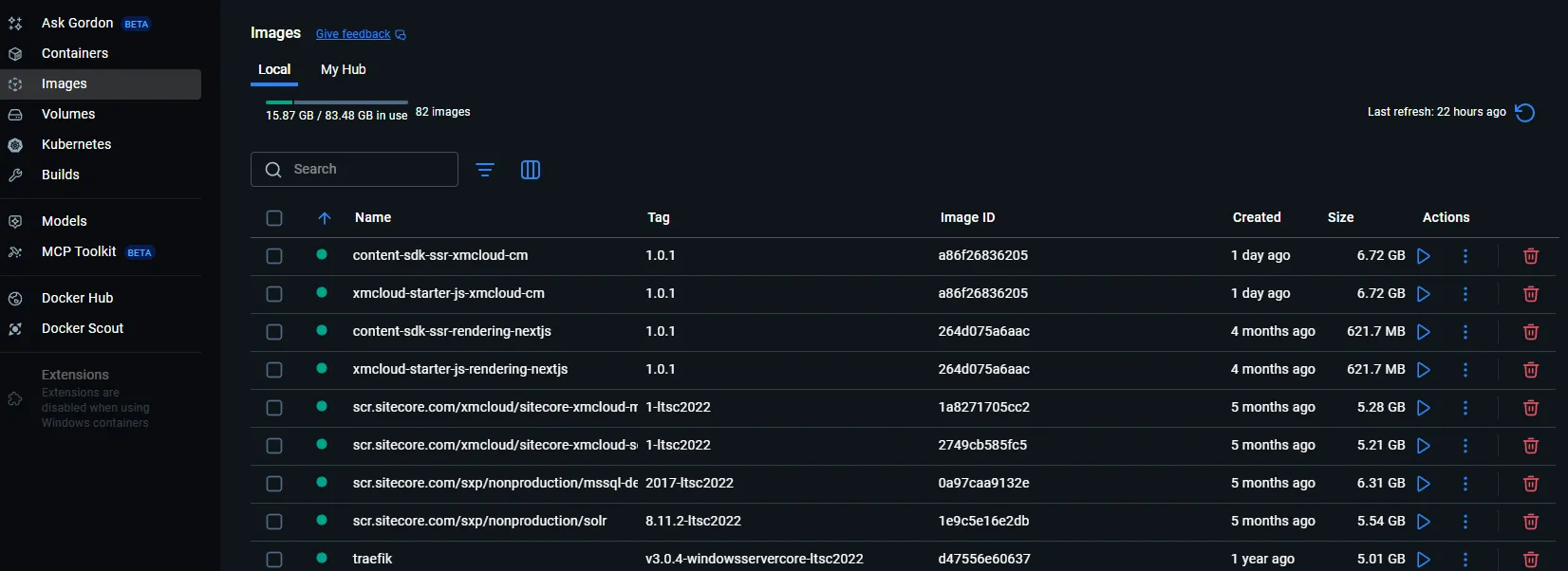
Task: Check the xmcloud-starter-js-rendering-nextjs row checkbox
Action: click(274, 370)
